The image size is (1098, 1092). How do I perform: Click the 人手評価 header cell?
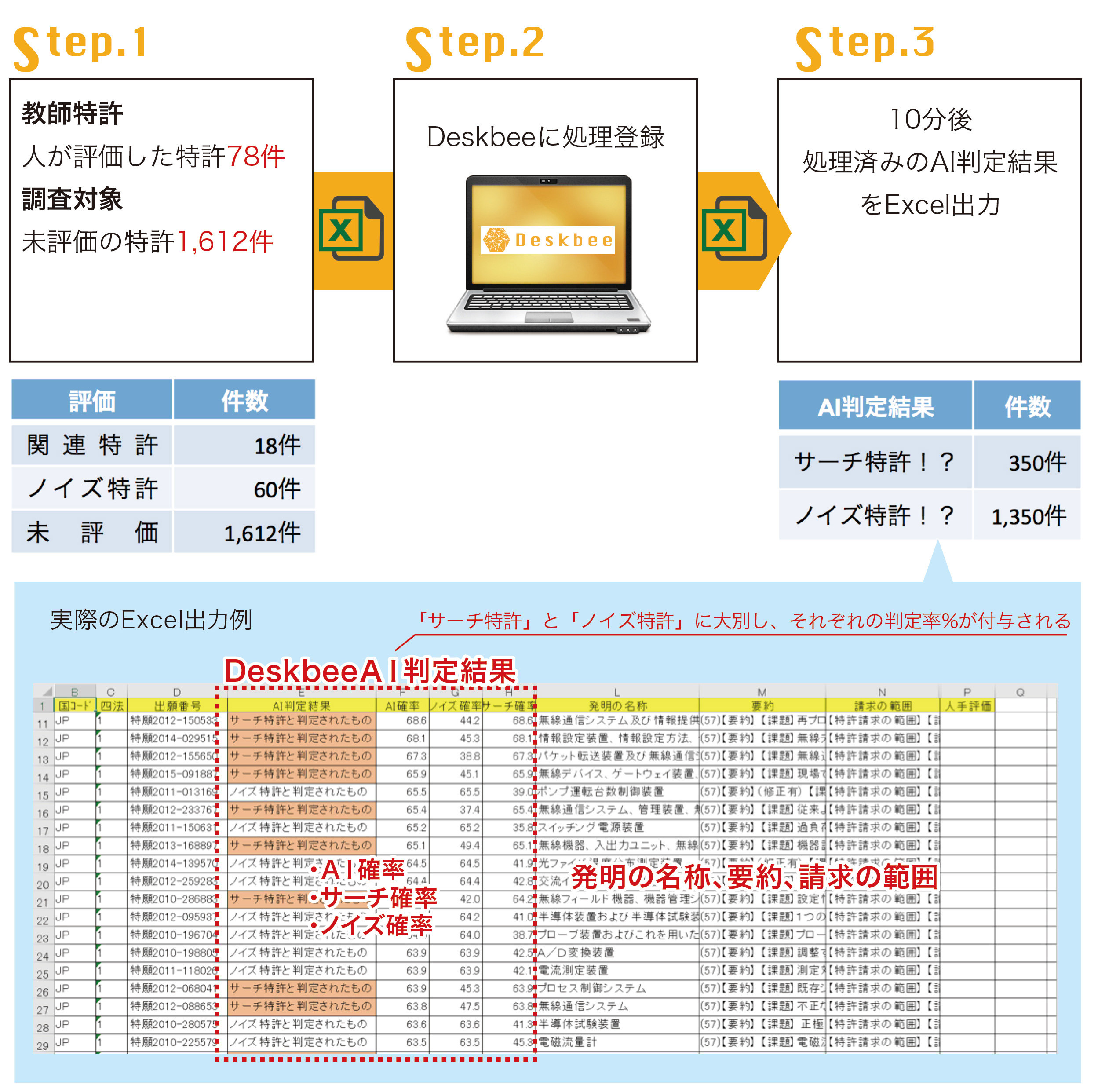click(x=968, y=705)
